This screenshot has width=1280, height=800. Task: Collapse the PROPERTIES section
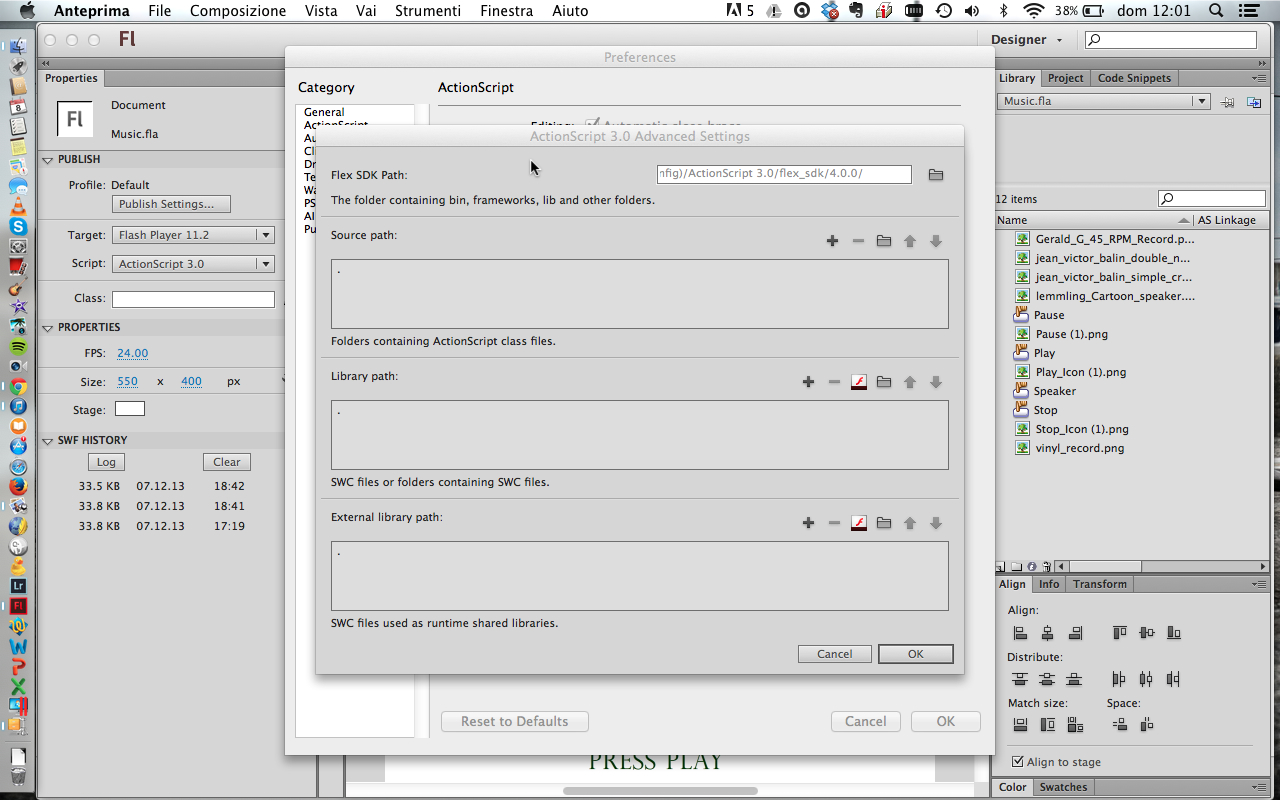click(48, 327)
